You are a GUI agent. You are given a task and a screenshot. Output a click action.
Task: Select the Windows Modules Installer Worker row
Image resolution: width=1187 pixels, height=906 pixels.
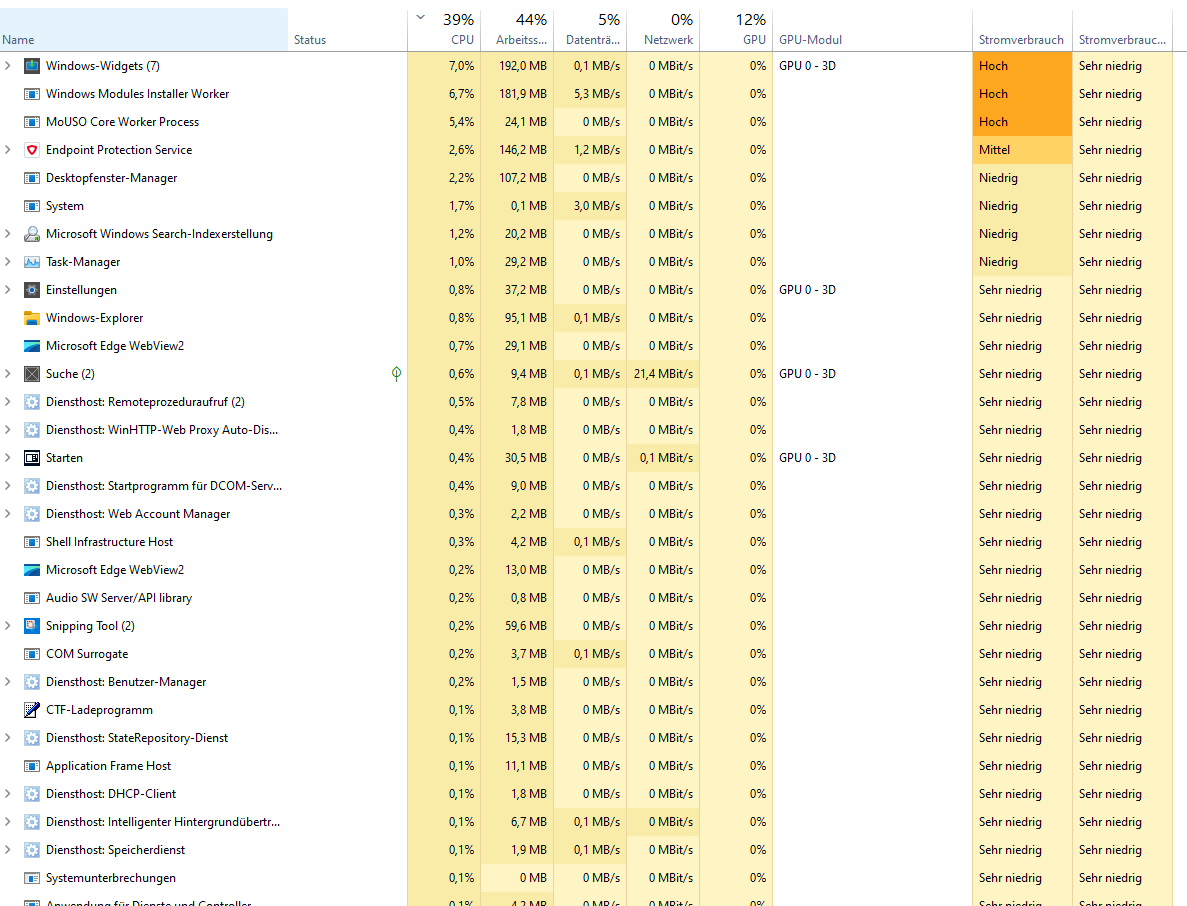pos(586,94)
